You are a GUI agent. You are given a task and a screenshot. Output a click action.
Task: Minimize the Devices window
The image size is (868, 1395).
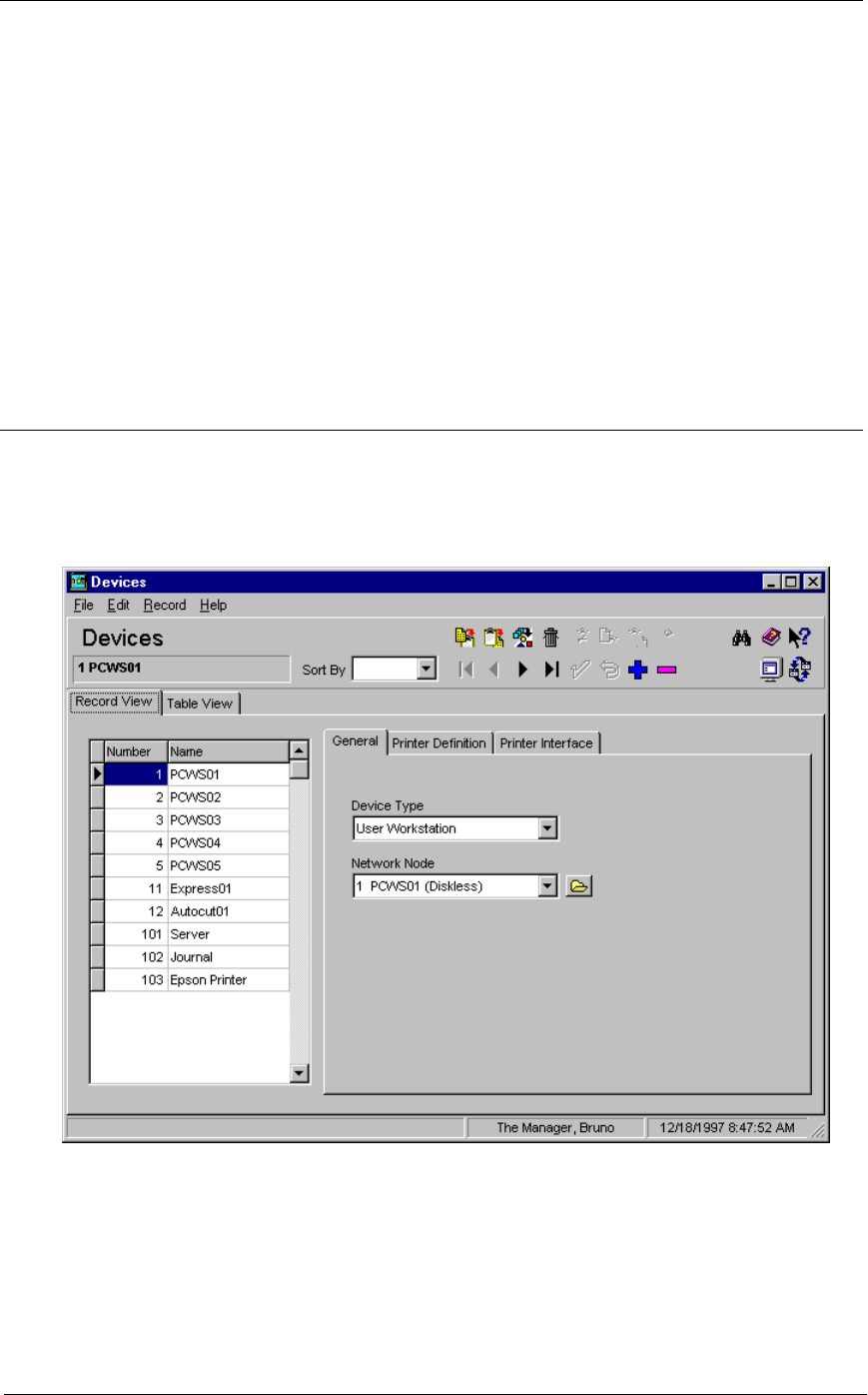coord(772,582)
